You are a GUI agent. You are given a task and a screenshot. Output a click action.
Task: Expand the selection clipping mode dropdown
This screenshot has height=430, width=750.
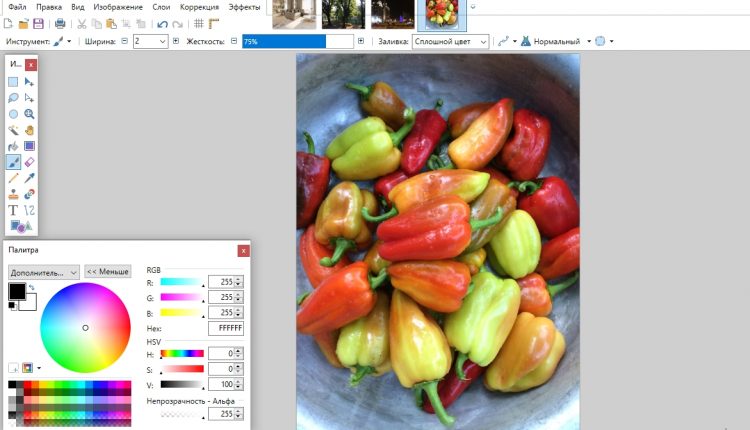611,42
